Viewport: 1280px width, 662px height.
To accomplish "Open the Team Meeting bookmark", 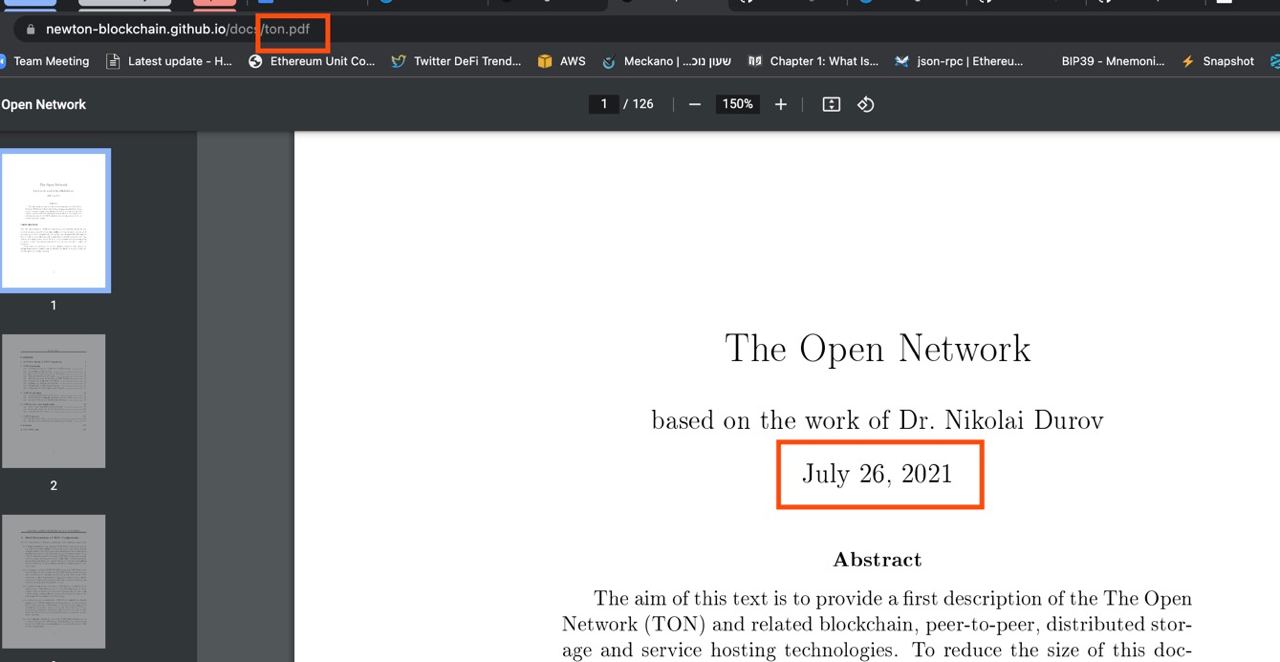I will [45, 61].
